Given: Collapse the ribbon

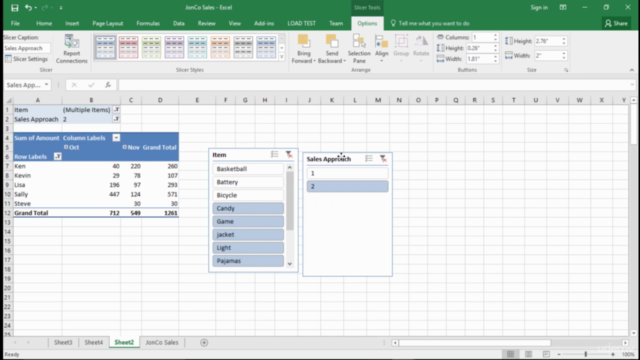Looking at the screenshot, I should coord(631,70).
